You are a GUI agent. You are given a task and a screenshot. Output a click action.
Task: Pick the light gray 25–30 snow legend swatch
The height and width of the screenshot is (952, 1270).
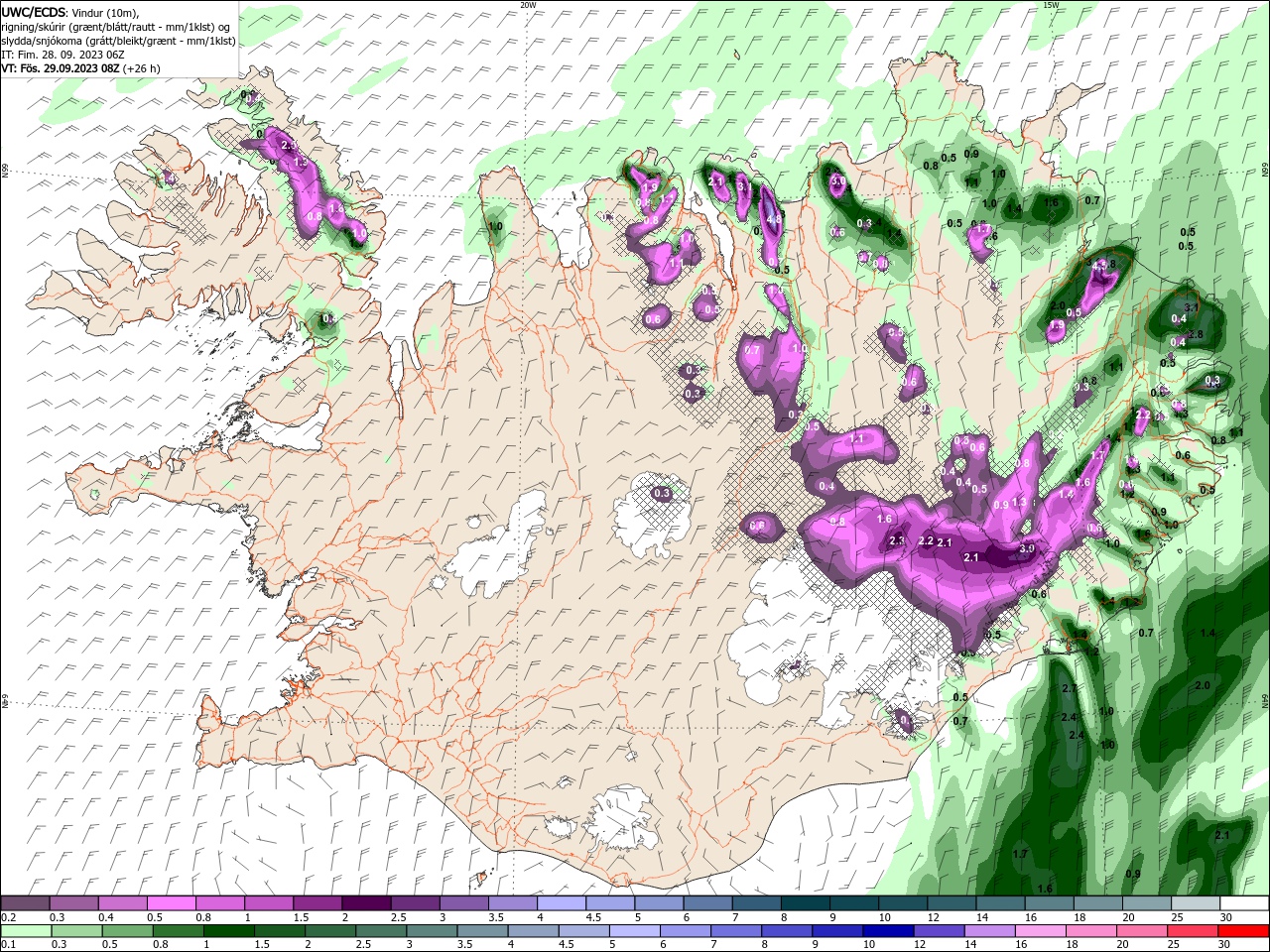tap(1197, 903)
